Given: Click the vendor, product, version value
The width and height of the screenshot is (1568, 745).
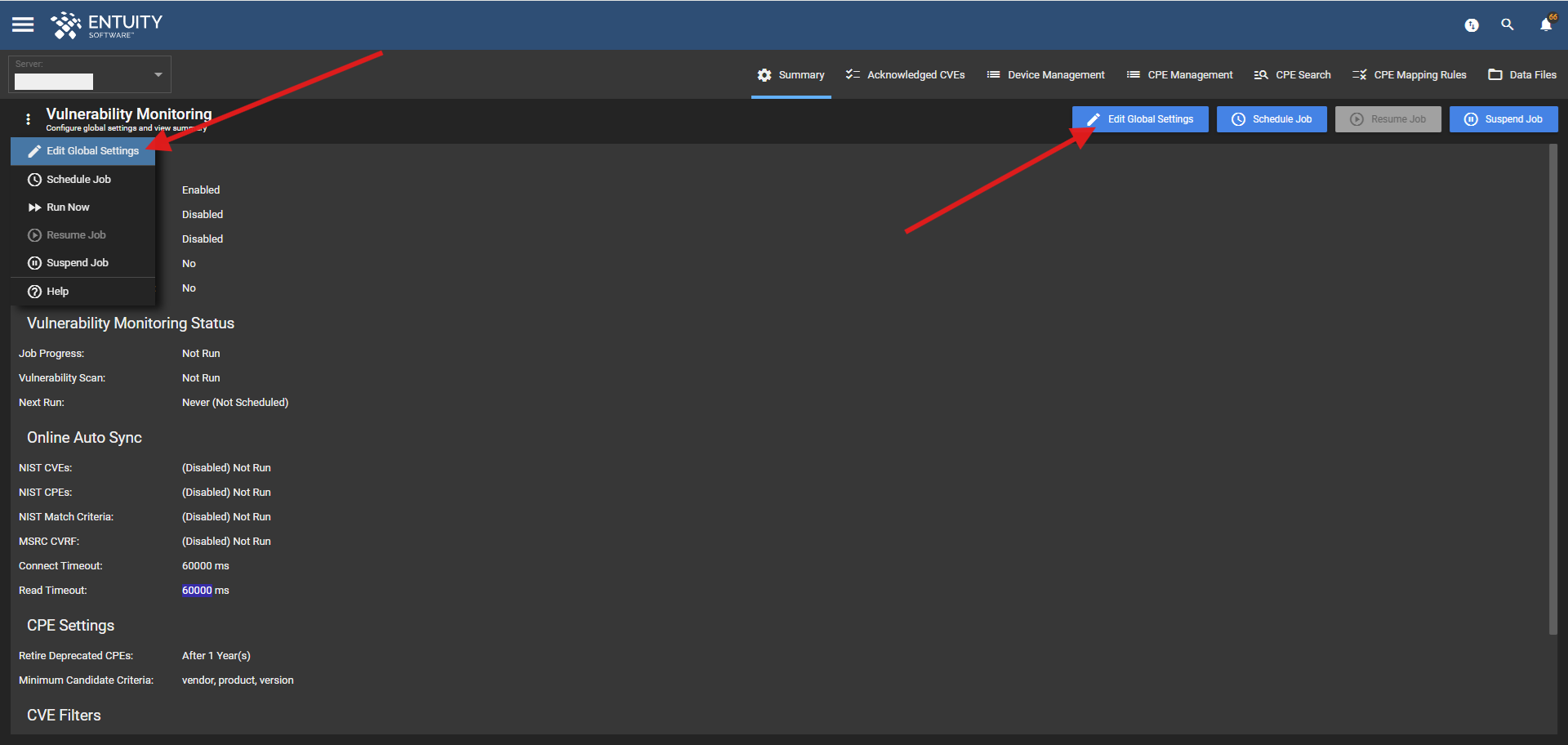Looking at the screenshot, I should tap(238, 680).
